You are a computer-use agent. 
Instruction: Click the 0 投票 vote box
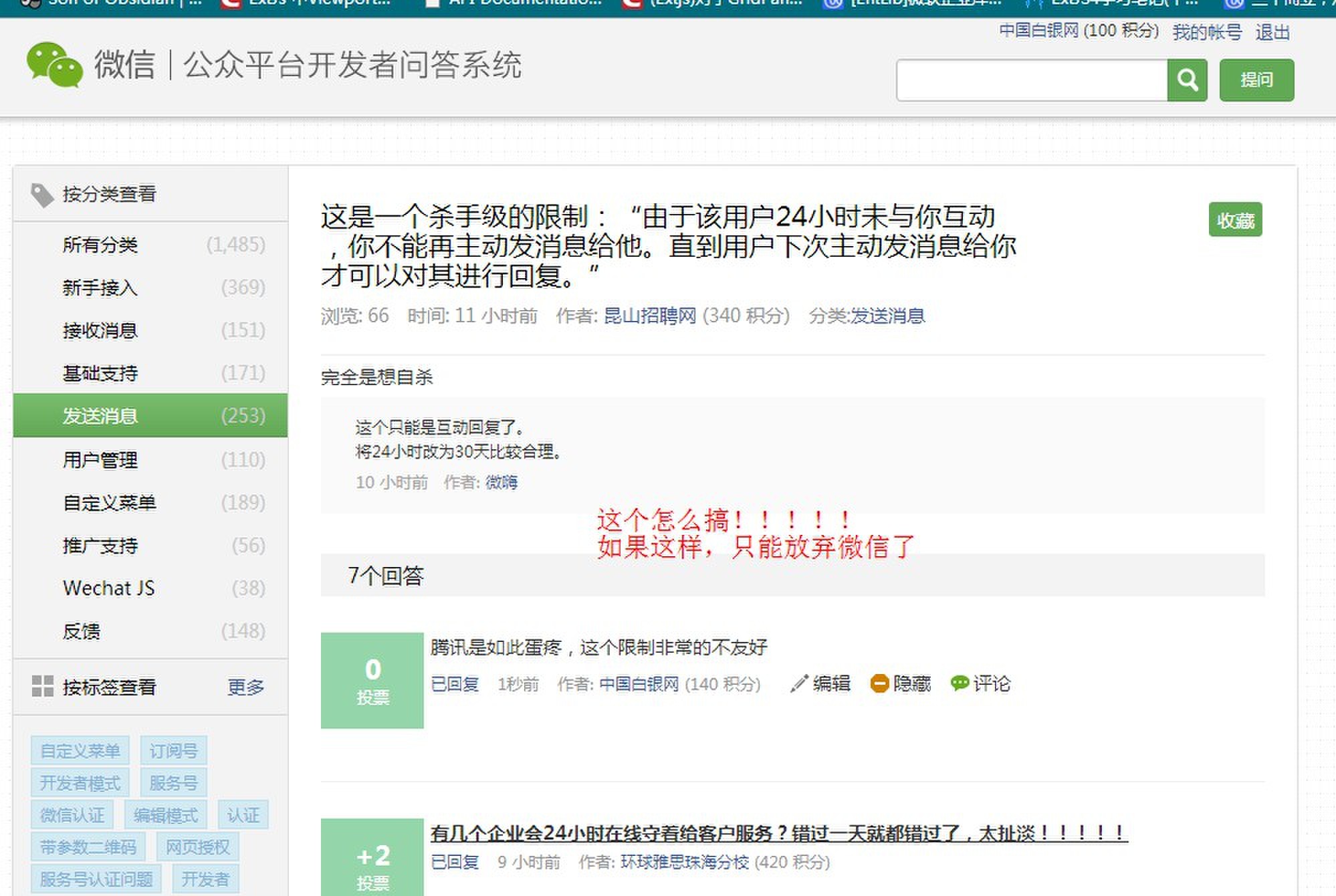(372, 680)
